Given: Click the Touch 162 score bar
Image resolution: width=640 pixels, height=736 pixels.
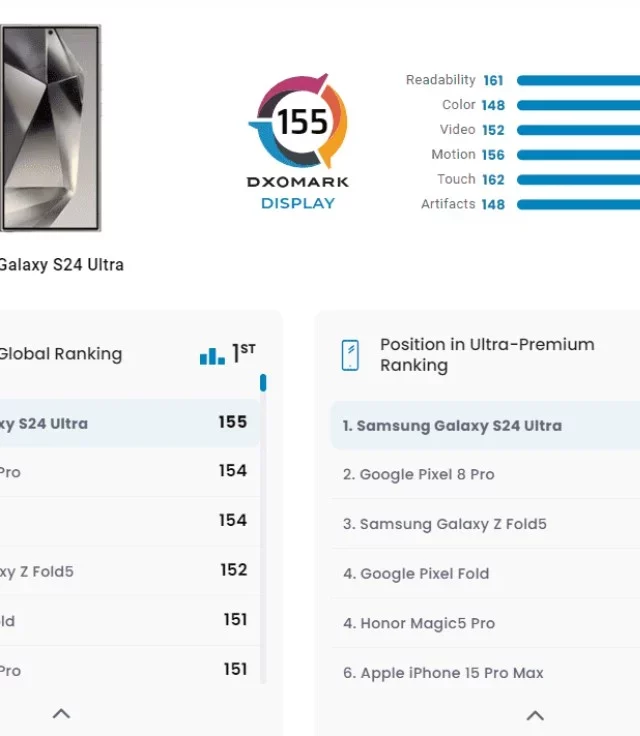Looking at the screenshot, I should tap(578, 180).
